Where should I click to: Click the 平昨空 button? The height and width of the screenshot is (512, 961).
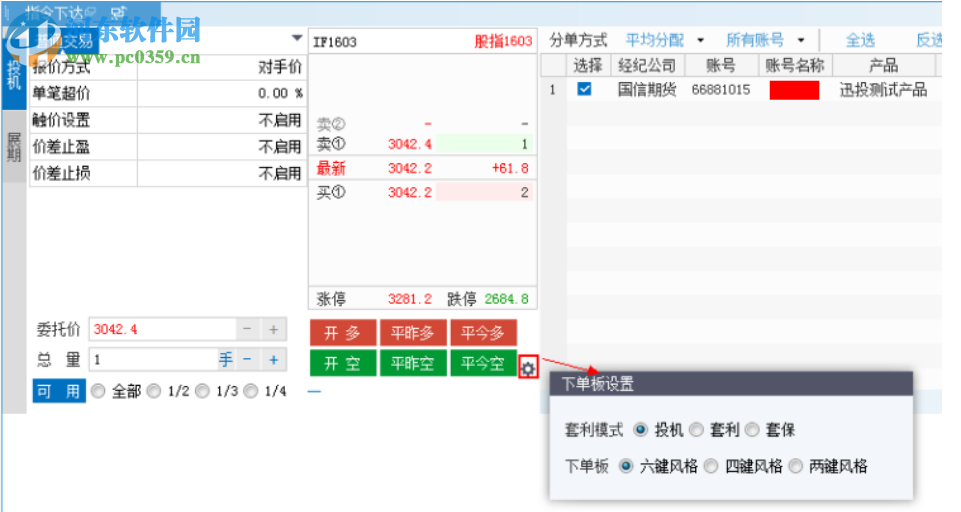412,363
